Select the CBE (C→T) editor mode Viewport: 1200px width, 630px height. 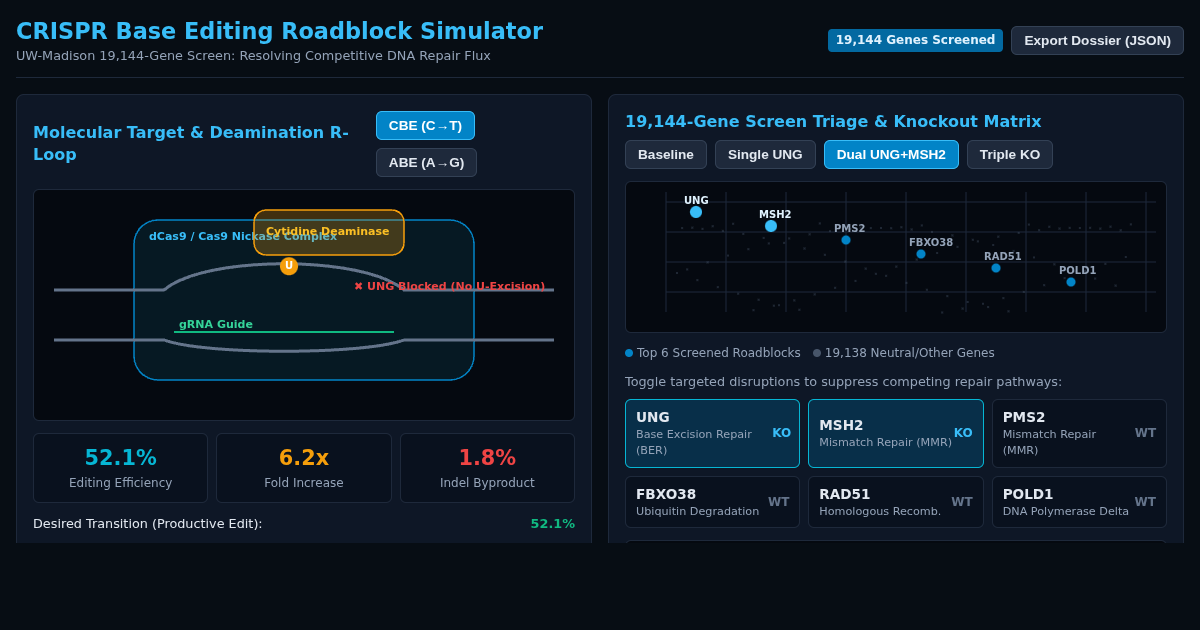(425, 126)
